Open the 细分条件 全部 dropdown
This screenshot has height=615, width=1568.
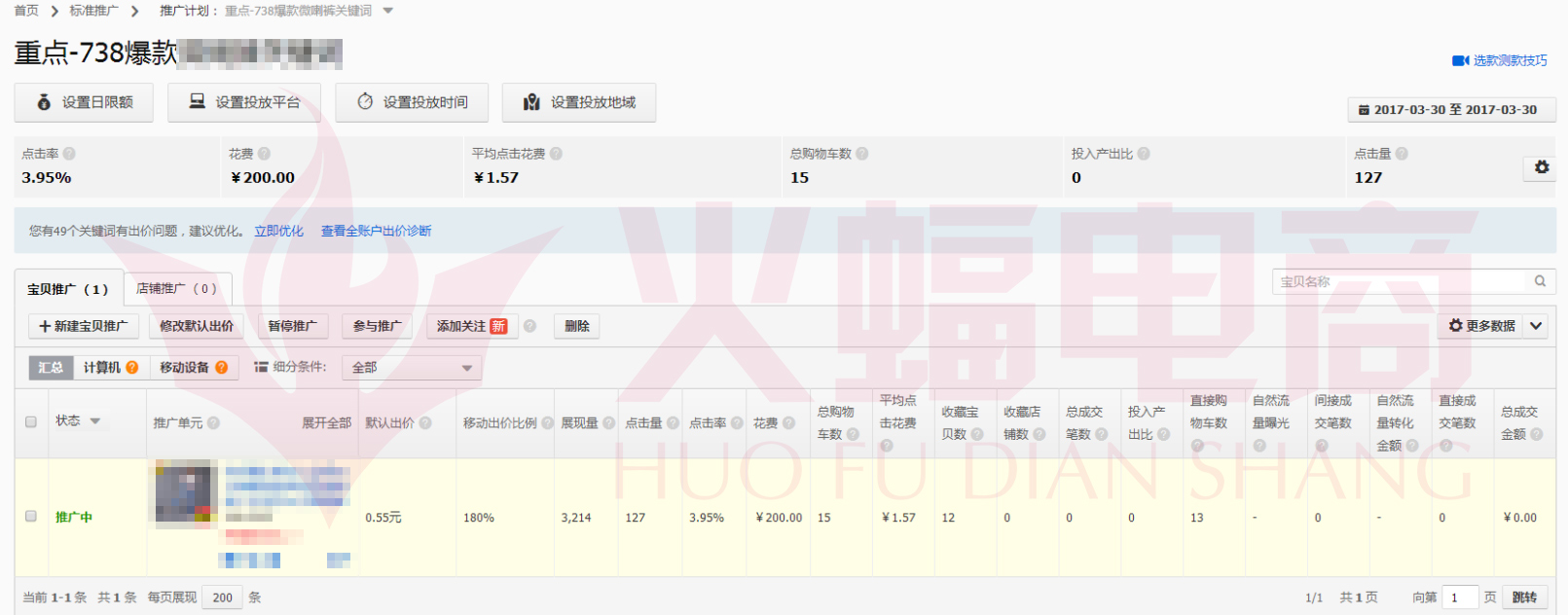click(x=413, y=368)
